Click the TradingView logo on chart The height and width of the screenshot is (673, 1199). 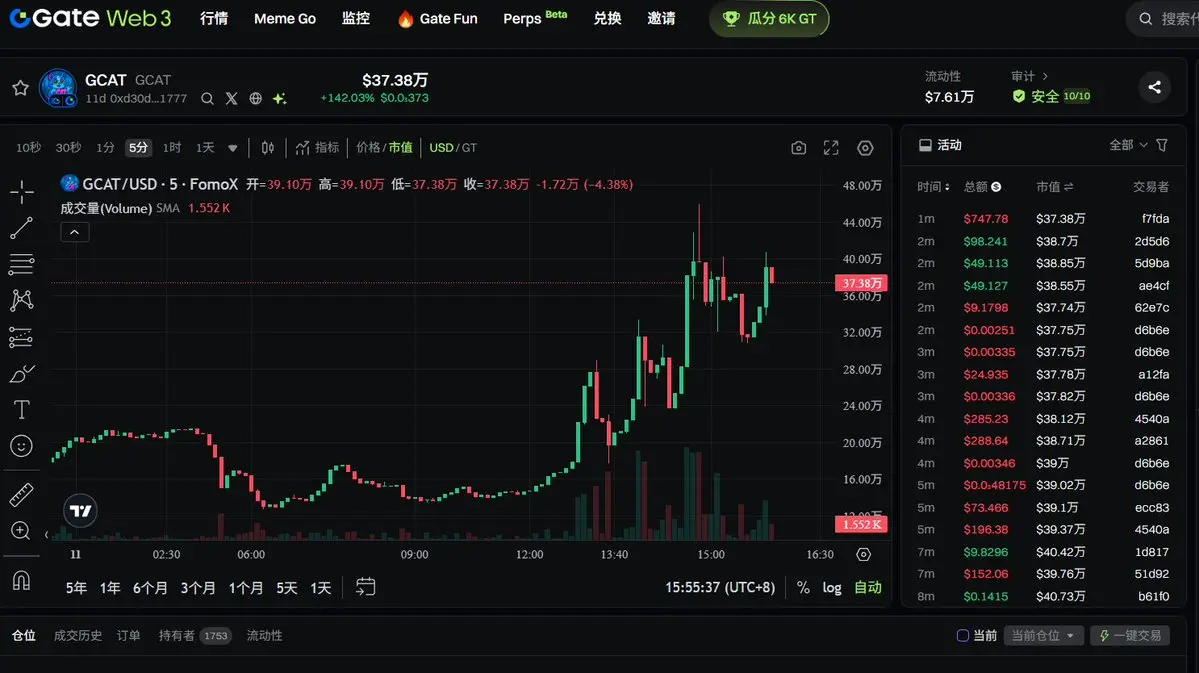tap(80, 511)
